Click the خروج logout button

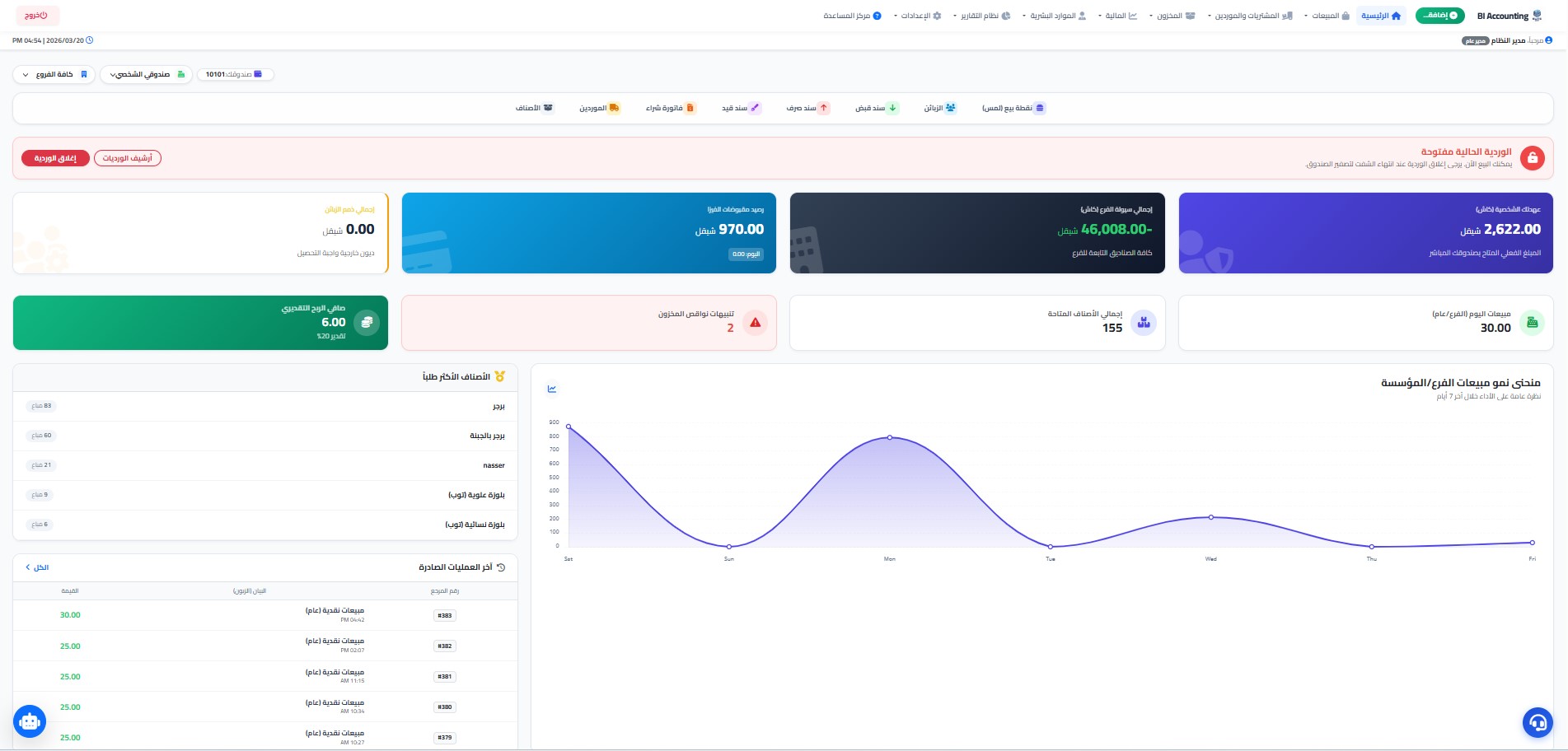click(37, 16)
